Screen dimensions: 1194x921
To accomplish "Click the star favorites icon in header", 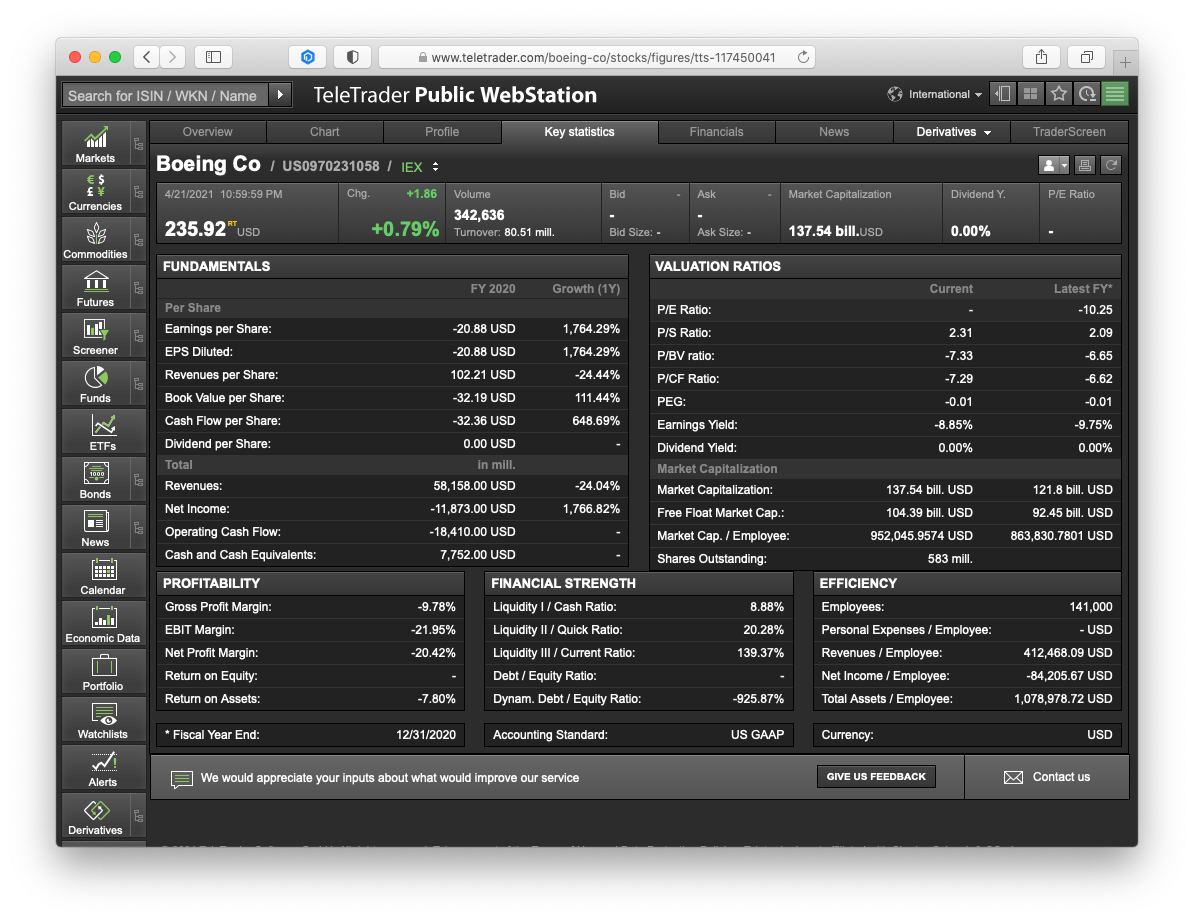I will (1058, 94).
